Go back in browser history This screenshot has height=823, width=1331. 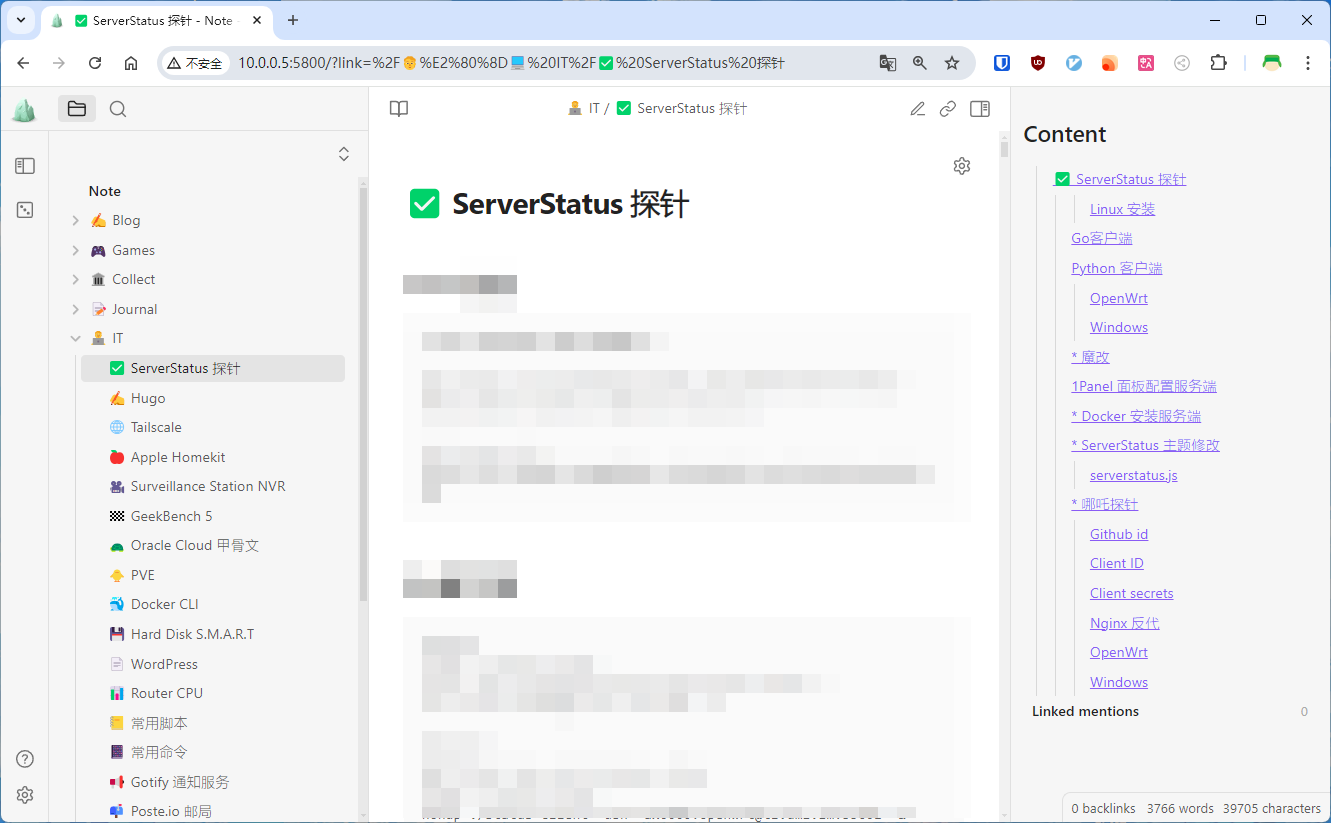click(24, 63)
